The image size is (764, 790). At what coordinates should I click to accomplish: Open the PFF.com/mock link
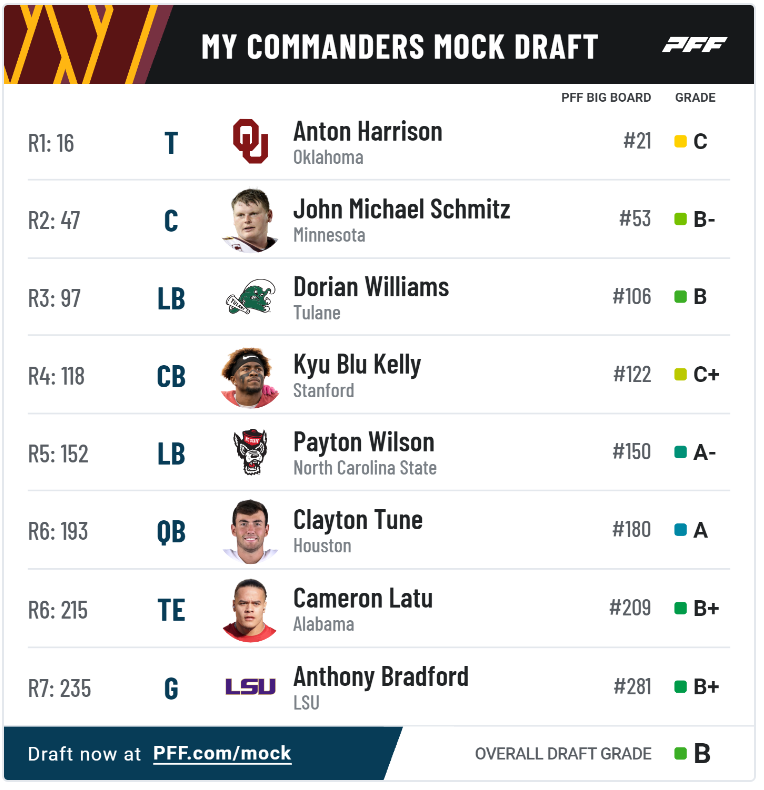[222, 753]
